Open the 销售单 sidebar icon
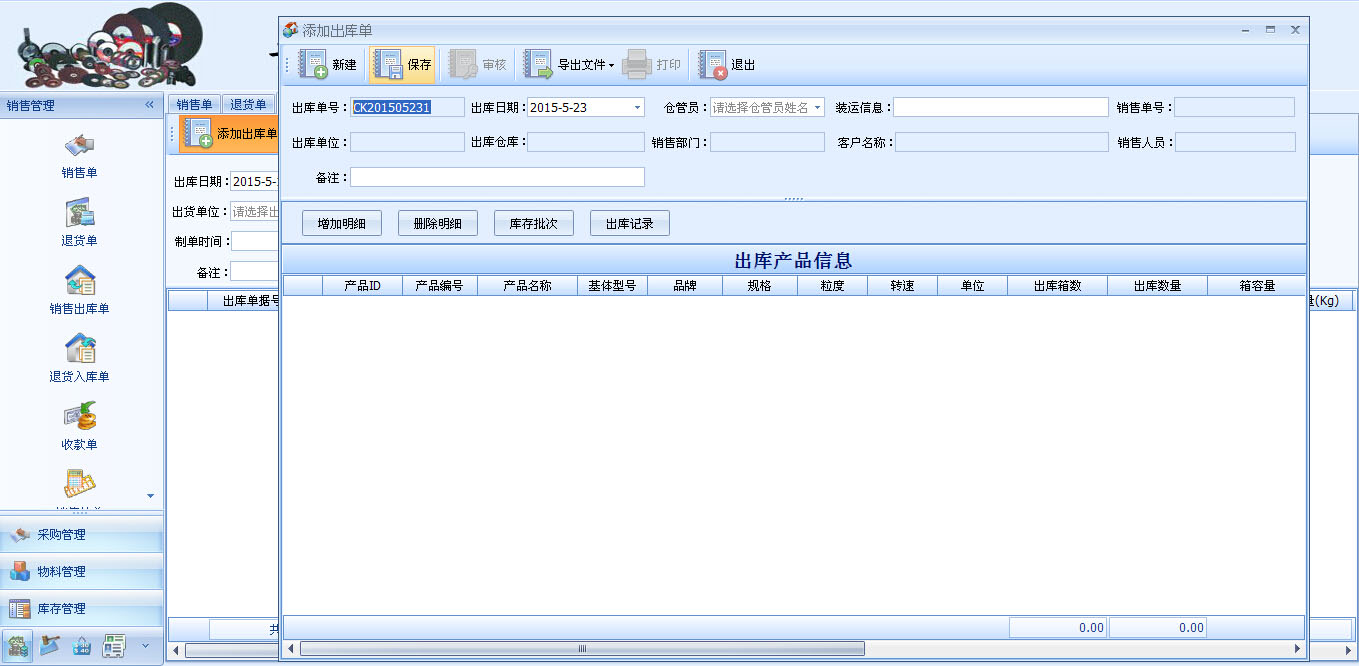 point(79,145)
